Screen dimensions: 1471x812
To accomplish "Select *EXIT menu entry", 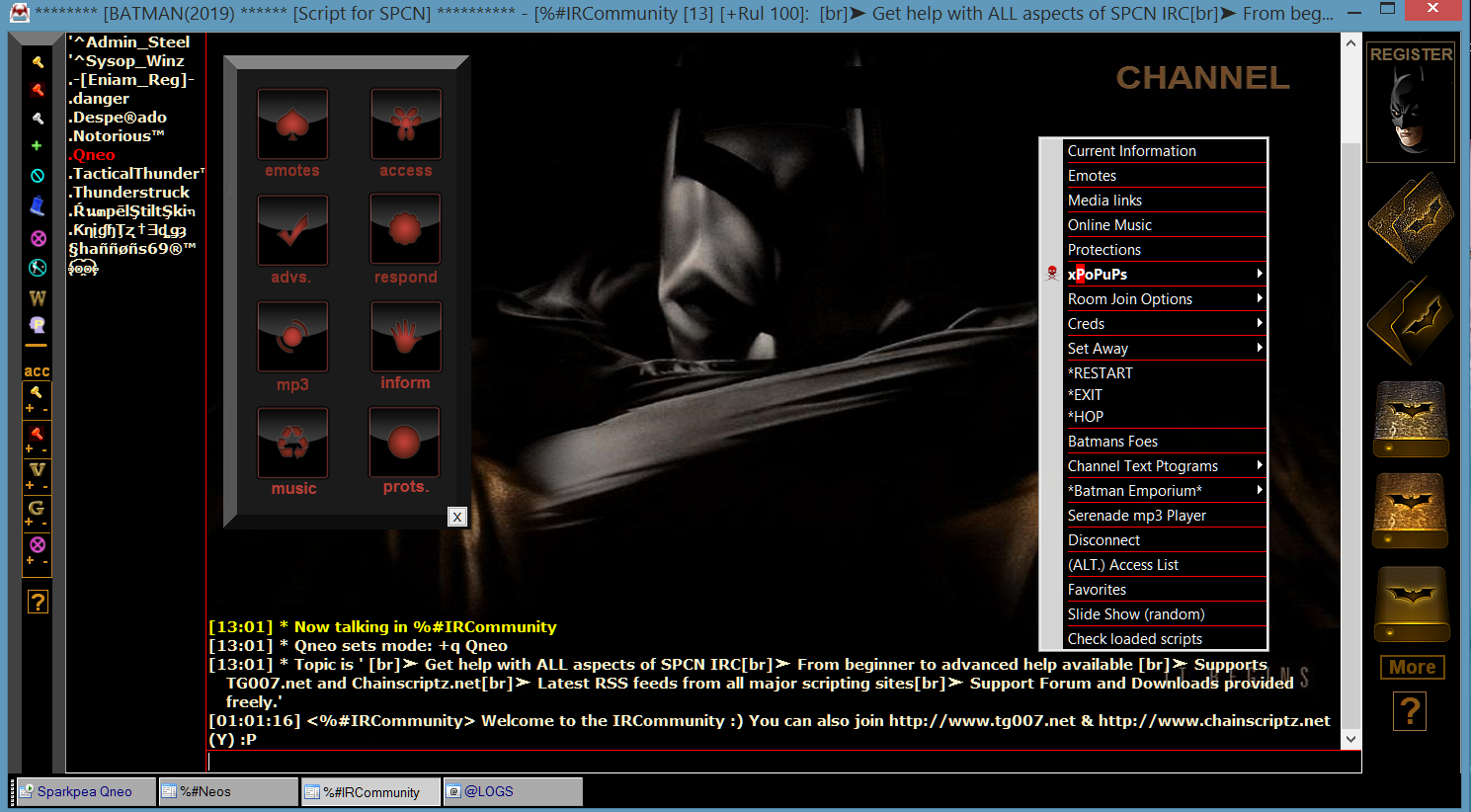I will (x=1166, y=394).
